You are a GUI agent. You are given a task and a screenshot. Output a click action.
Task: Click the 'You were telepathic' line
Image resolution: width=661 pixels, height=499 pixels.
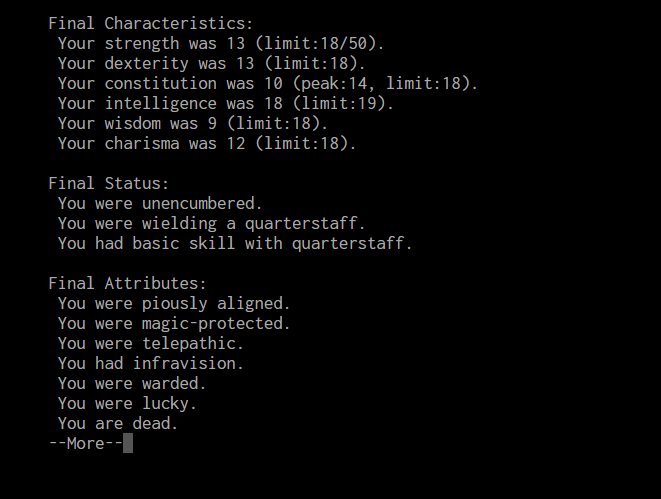(x=151, y=343)
